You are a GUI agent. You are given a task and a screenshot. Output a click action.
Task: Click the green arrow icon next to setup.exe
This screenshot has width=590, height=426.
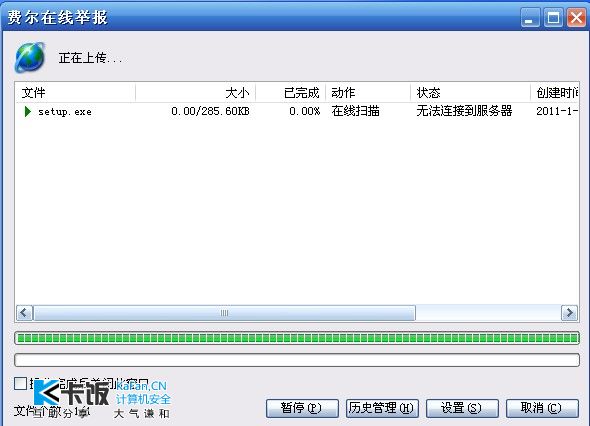click(27, 111)
